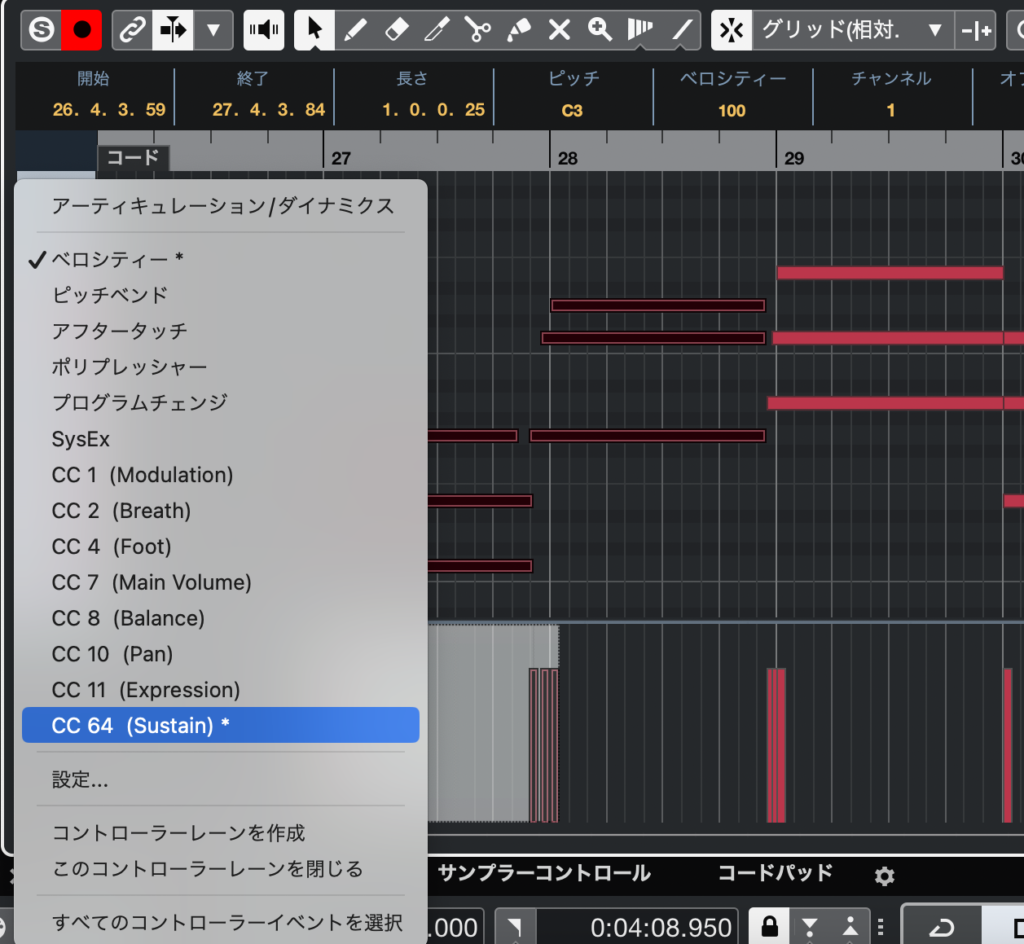Select the Zoom magnifier tool
The height and width of the screenshot is (944, 1024).
pos(600,30)
